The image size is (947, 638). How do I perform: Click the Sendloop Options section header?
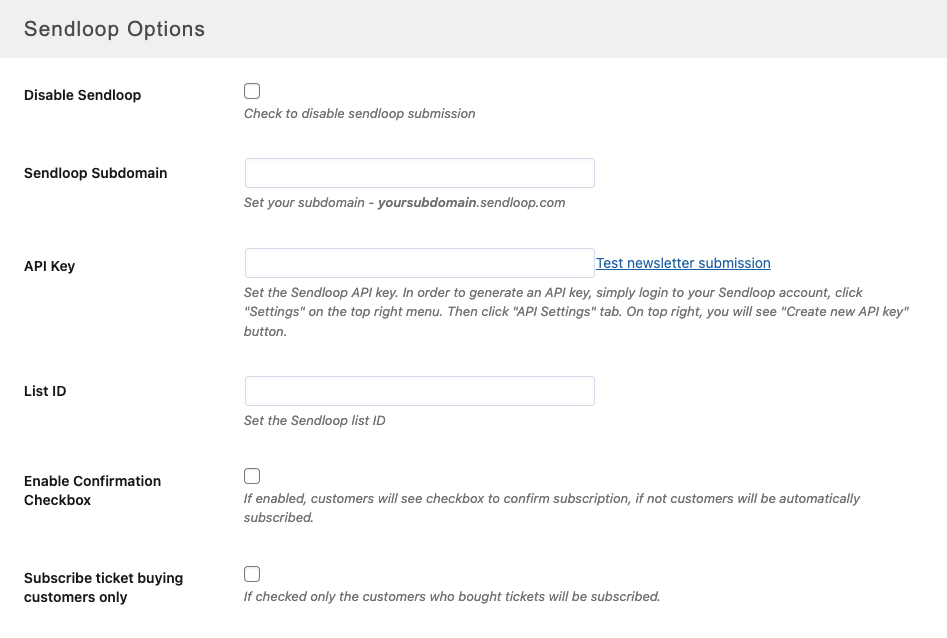tap(114, 29)
